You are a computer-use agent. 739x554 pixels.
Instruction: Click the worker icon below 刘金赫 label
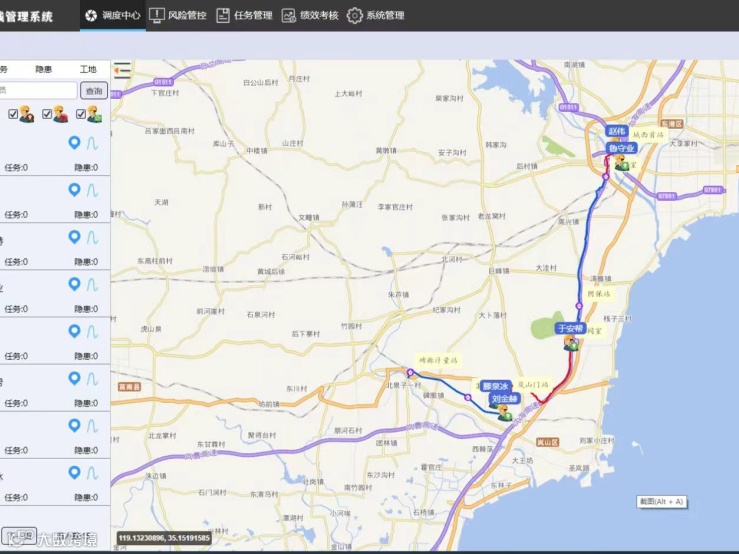click(505, 413)
